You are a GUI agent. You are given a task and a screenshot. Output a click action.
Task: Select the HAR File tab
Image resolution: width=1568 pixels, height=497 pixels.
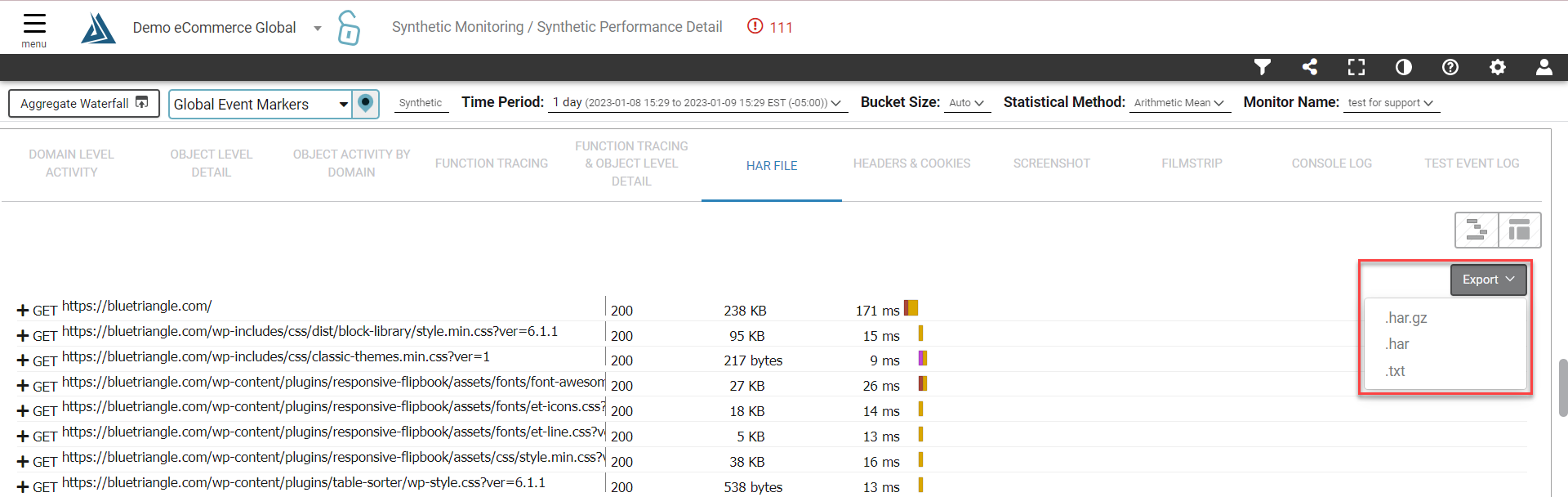pos(772,165)
